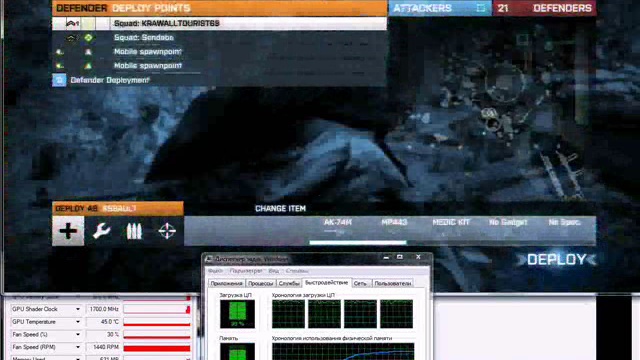Select the Recon class crosshair icon
This screenshot has height=360, width=640.
click(167, 231)
